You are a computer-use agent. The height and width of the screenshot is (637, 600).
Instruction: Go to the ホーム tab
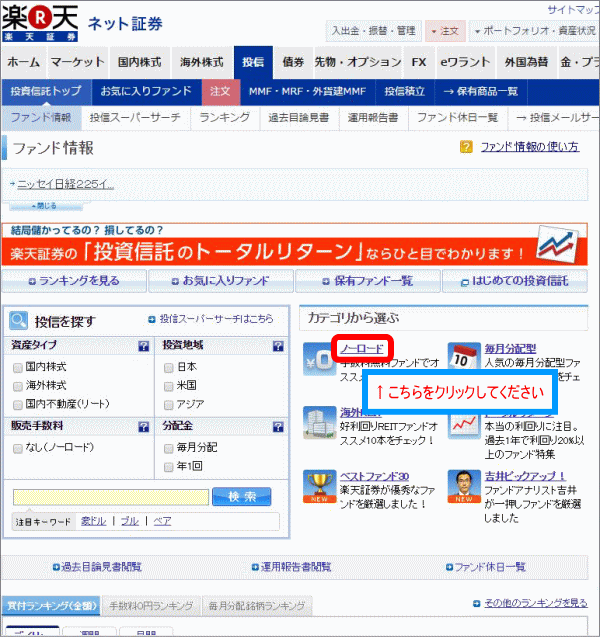point(24,62)
